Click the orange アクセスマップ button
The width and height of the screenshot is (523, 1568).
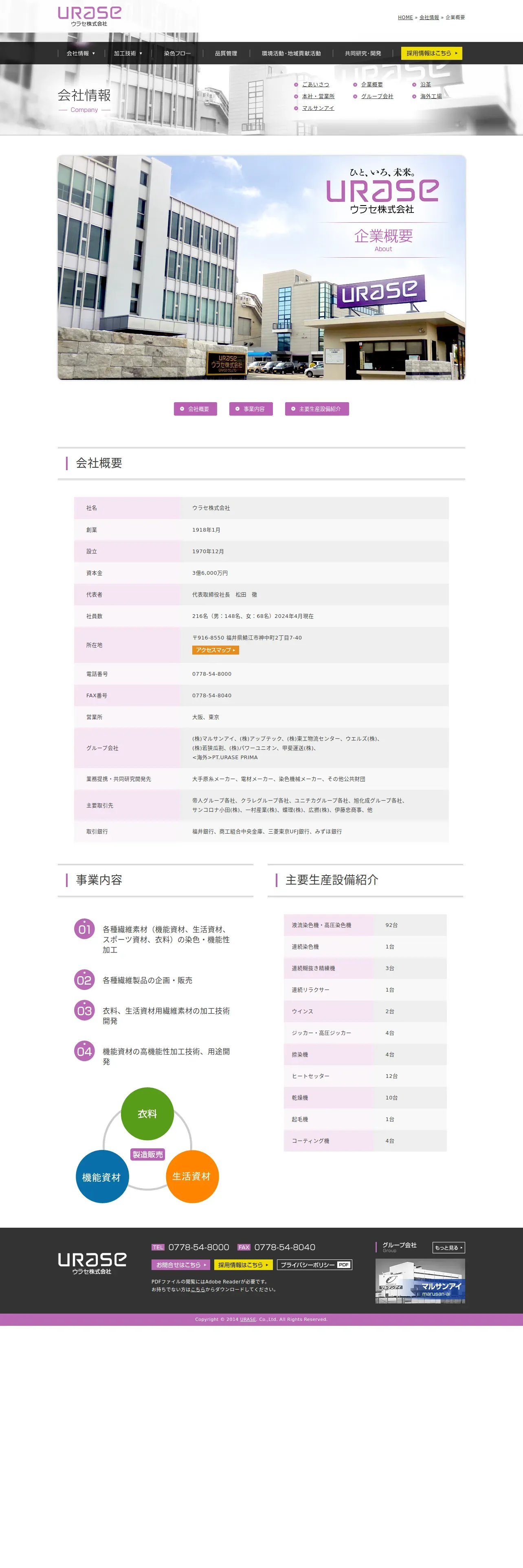215,650
